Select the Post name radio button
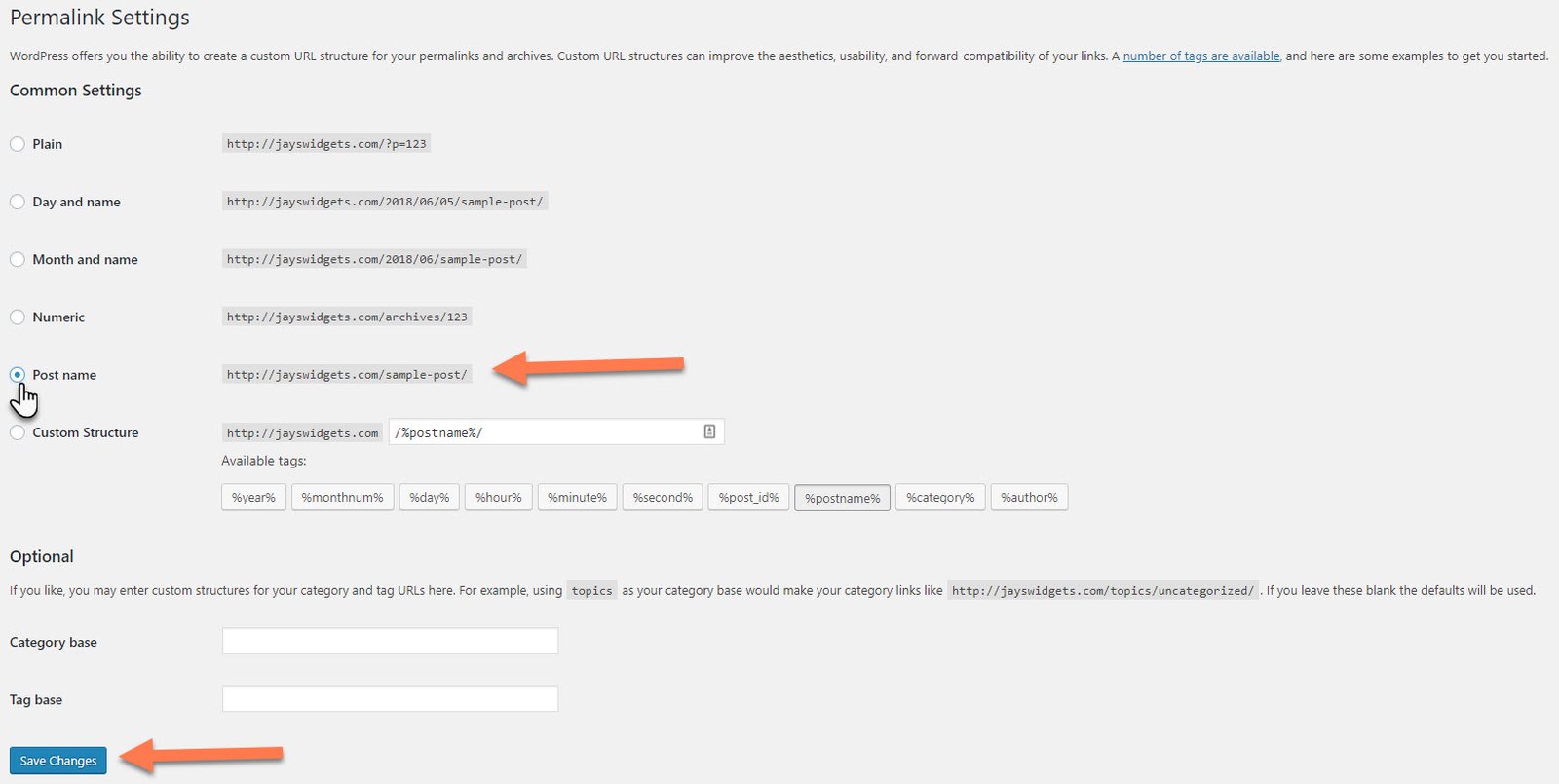 point(18,375)
